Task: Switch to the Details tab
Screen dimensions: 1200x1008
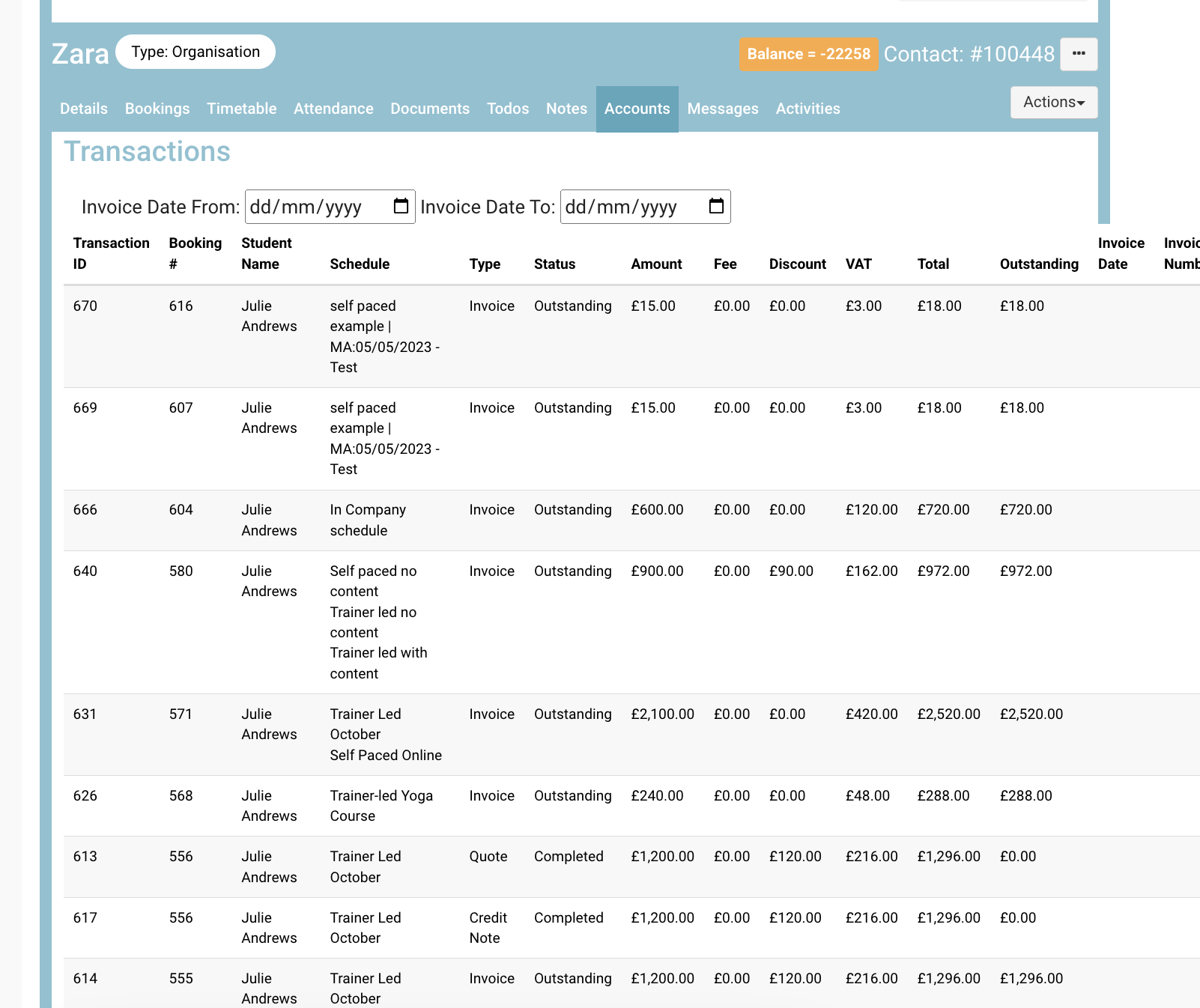Action: point(83,109)
